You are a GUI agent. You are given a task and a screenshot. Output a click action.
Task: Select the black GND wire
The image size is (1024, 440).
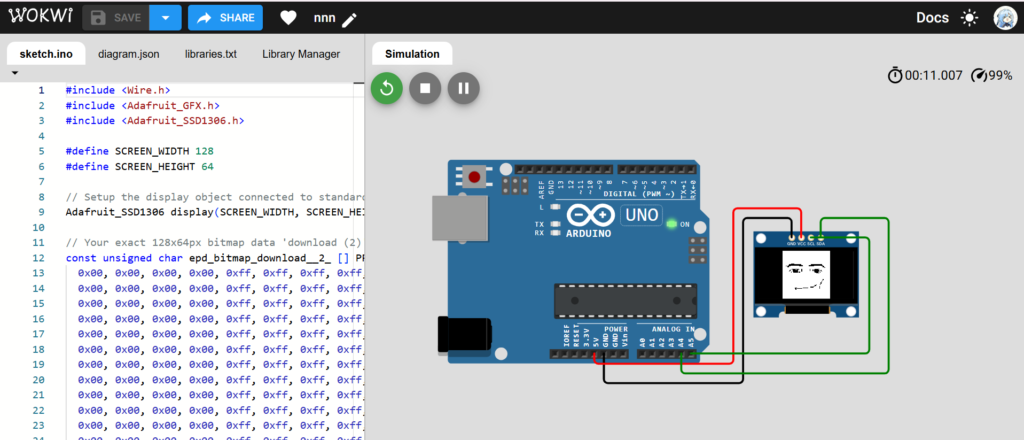(743, 300)
